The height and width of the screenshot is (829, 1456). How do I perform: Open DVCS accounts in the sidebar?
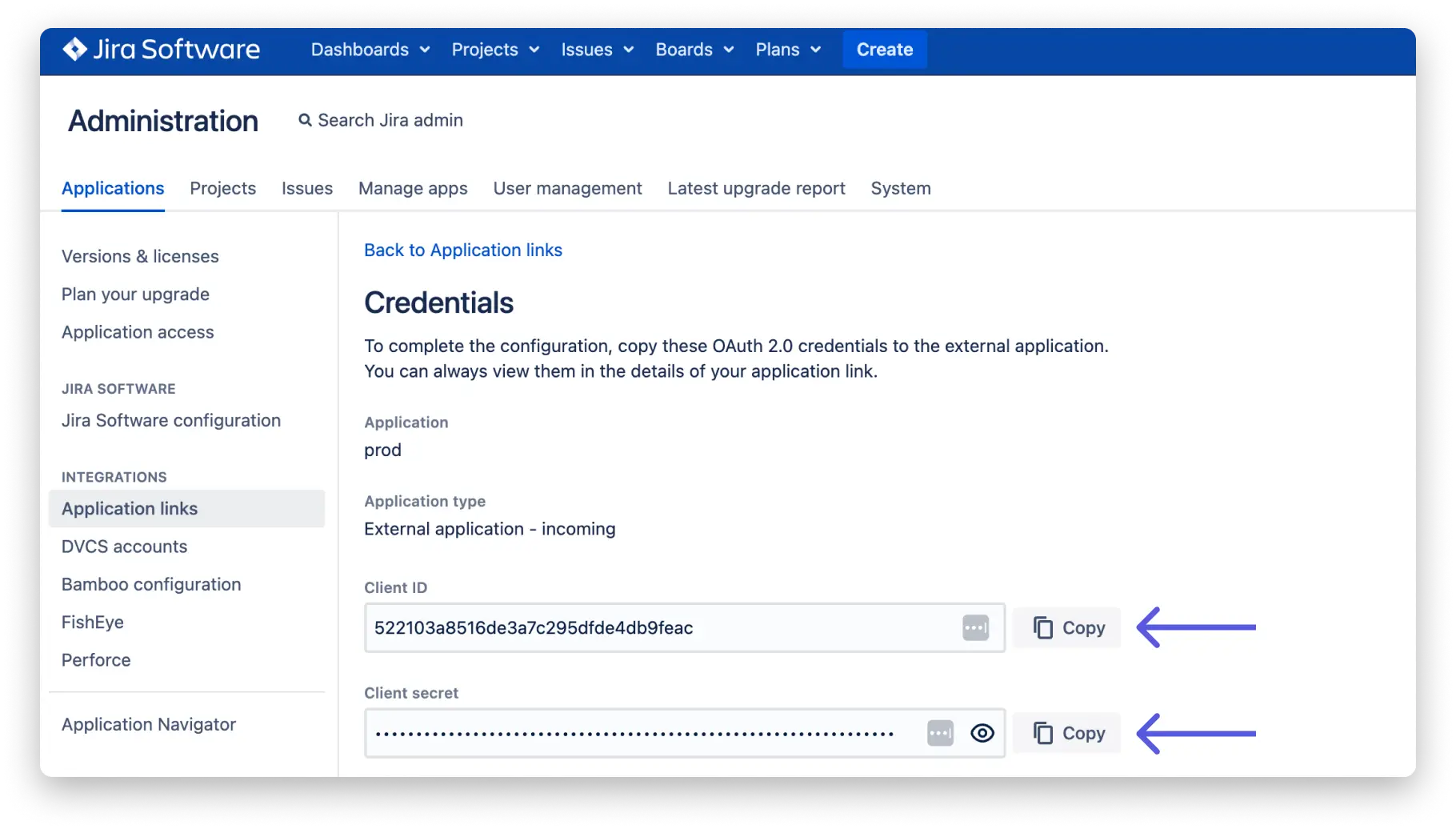point(125,547)
